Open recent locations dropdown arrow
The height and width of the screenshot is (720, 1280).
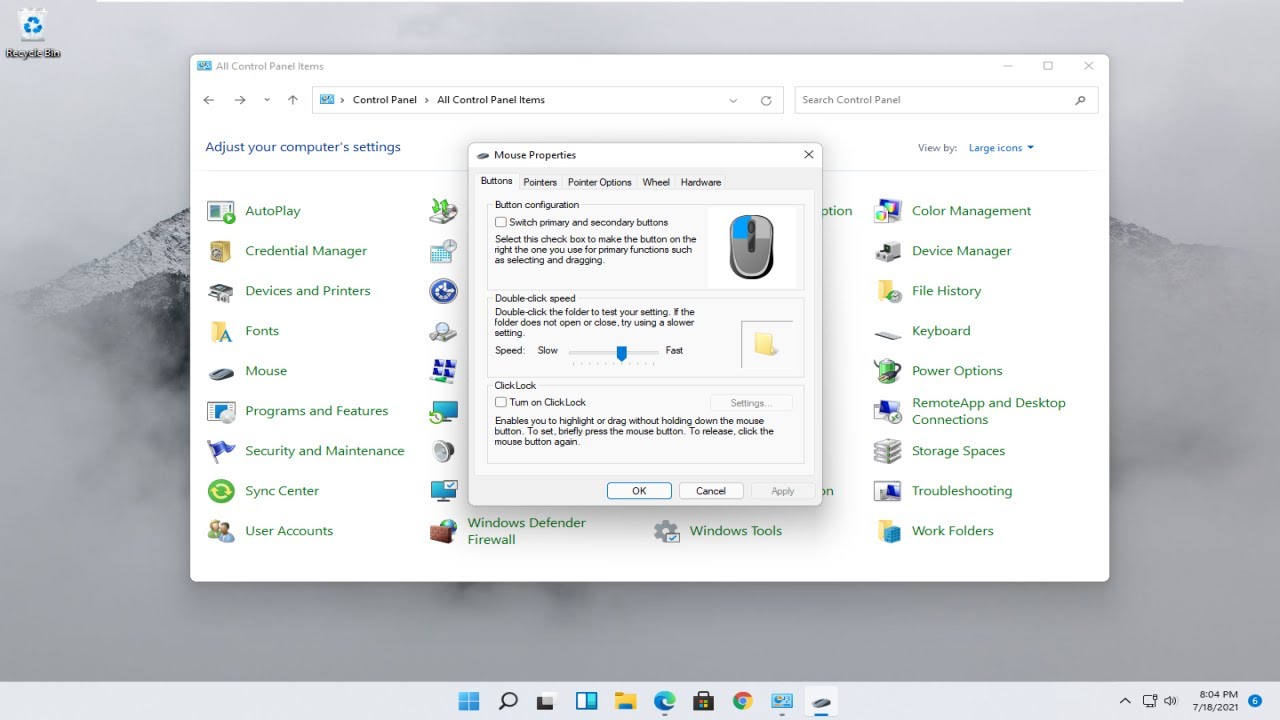point(267,100)
